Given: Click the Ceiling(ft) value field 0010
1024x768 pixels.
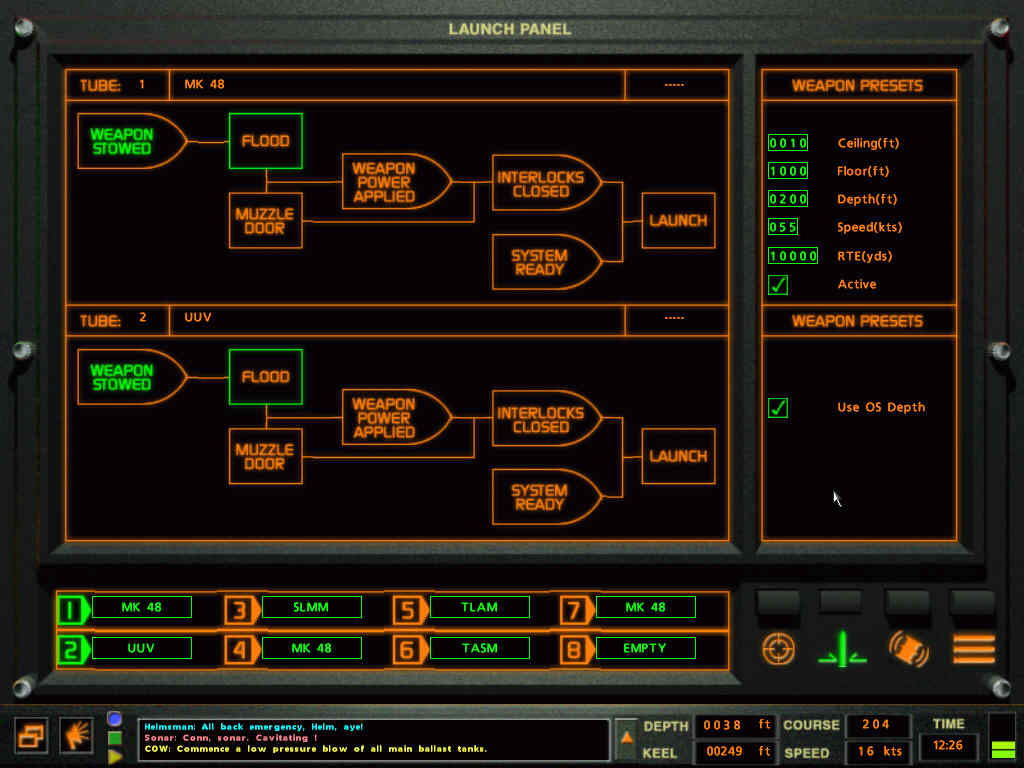Looking at the screenshot, I should click(788, 143).
